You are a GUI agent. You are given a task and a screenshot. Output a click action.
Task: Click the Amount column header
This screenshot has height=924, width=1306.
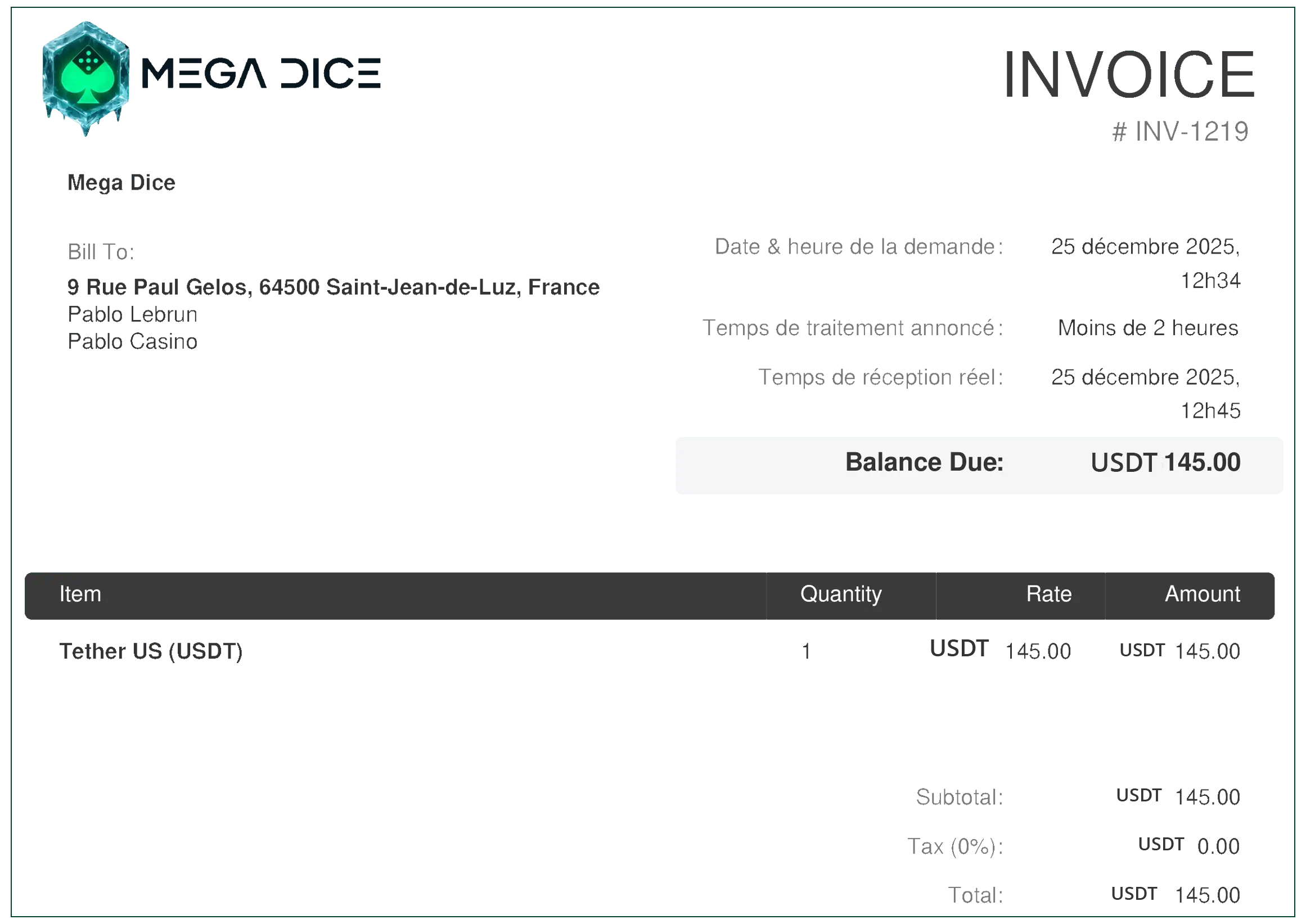tap(1202, 594)
